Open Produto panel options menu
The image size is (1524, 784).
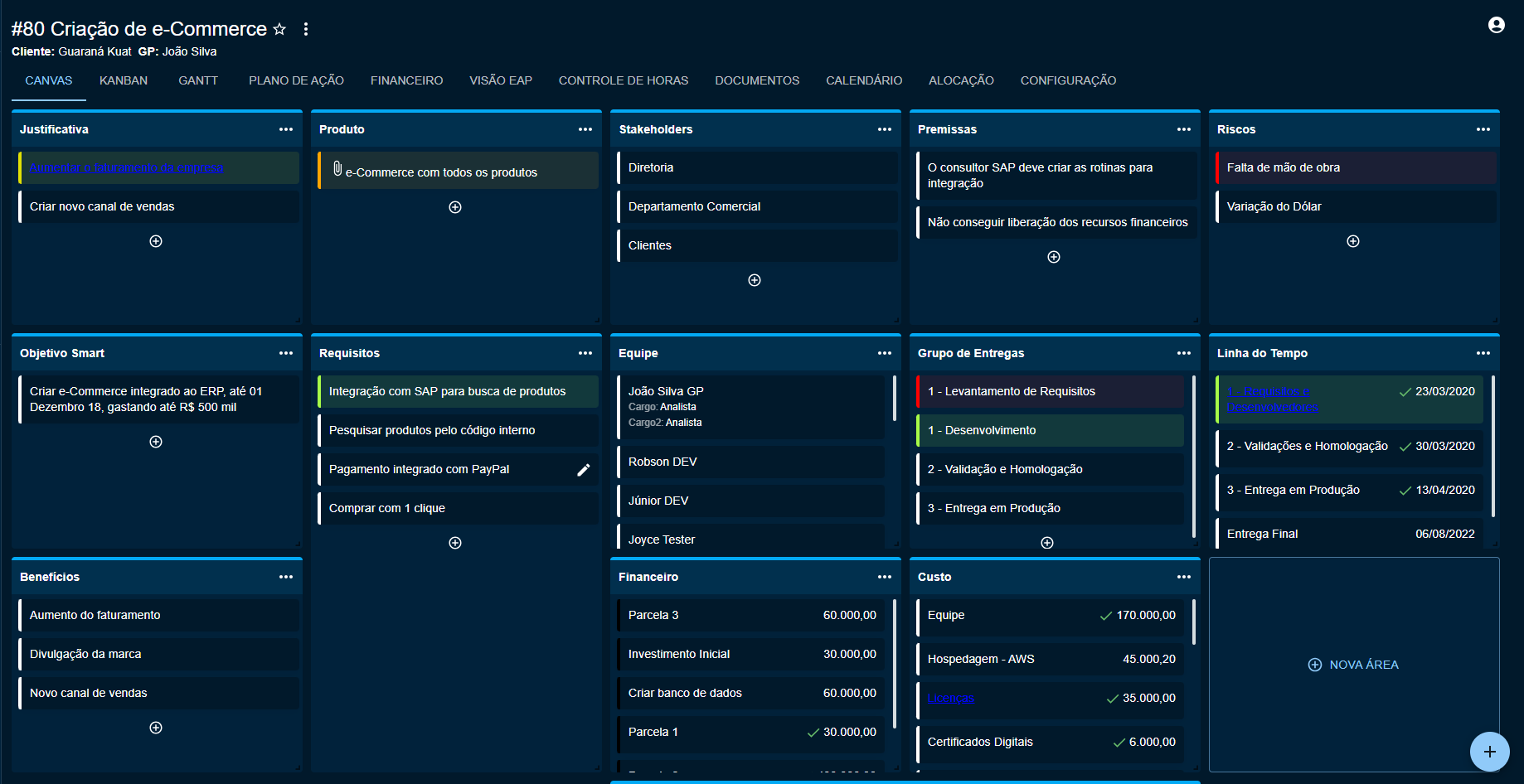click(x=585, y=129)
